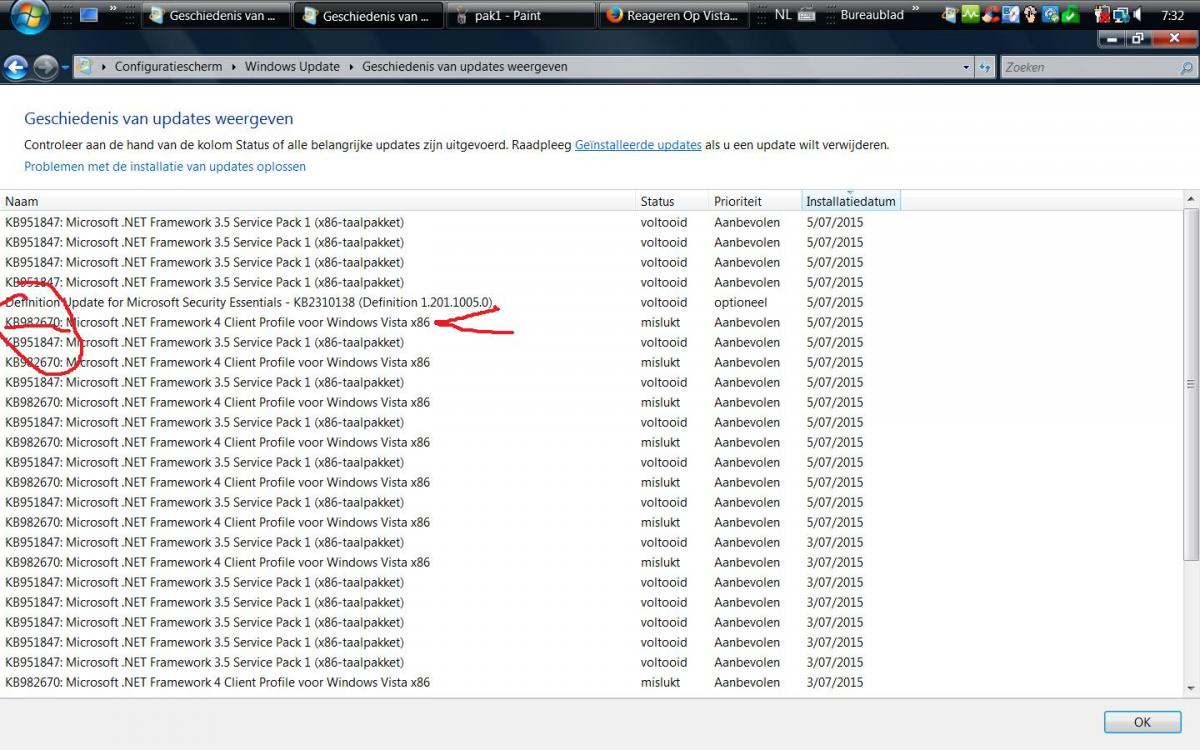Click the clock showing 7:32
1200x750 pixels.
[x=1173, y=16]
